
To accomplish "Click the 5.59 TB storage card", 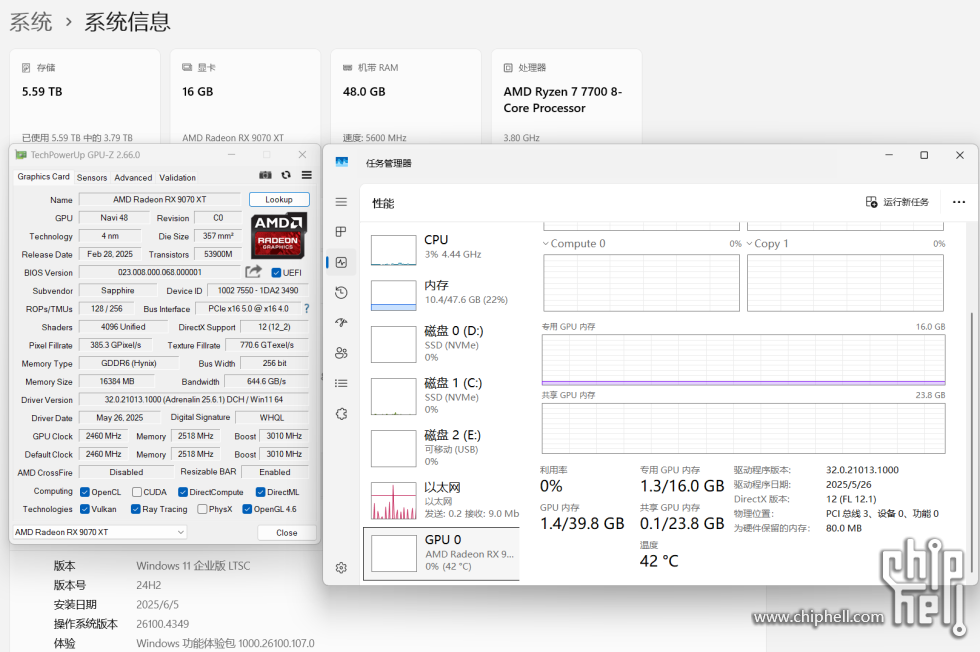I will [x=84, y=97].
